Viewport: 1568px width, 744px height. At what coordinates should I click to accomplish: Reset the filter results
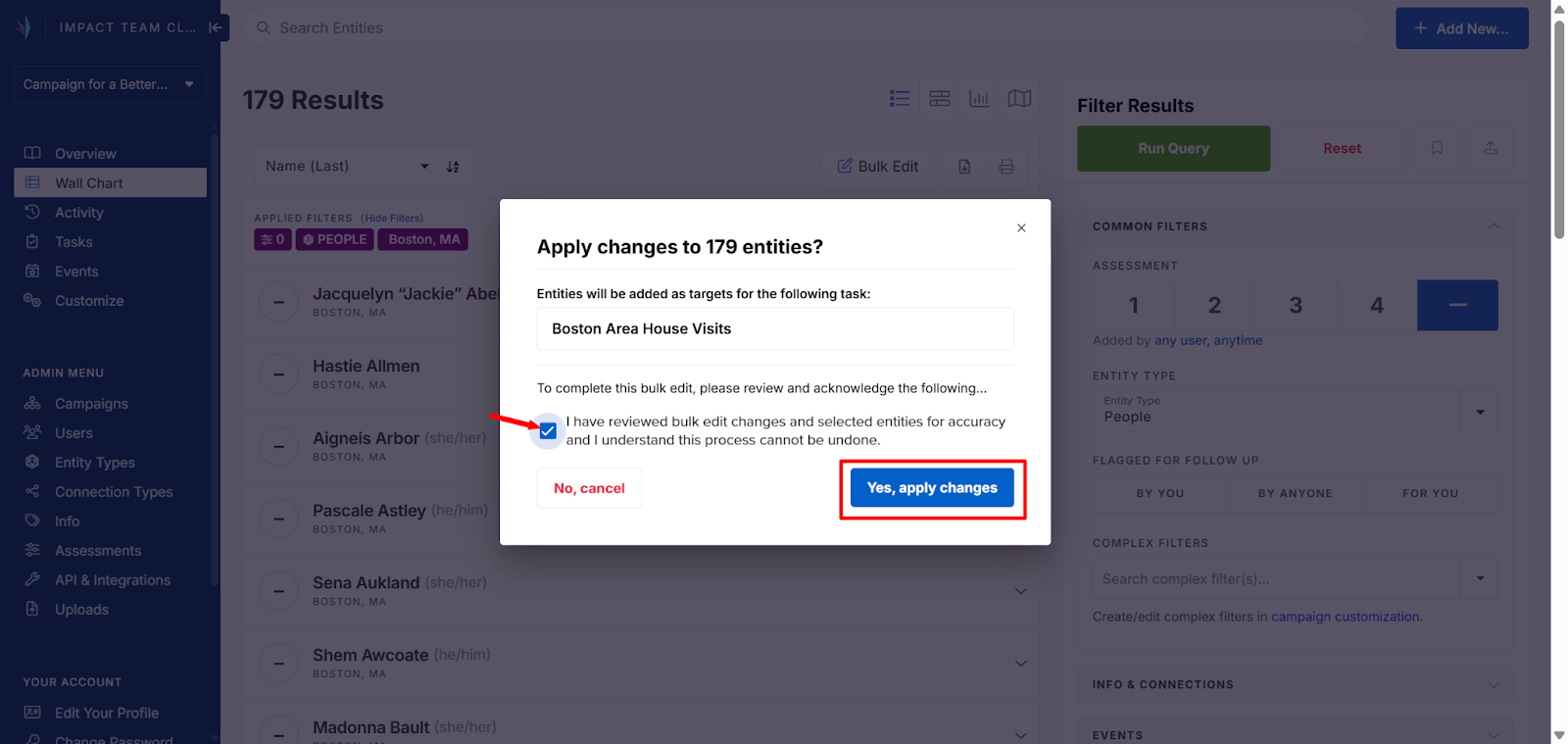1342,148
